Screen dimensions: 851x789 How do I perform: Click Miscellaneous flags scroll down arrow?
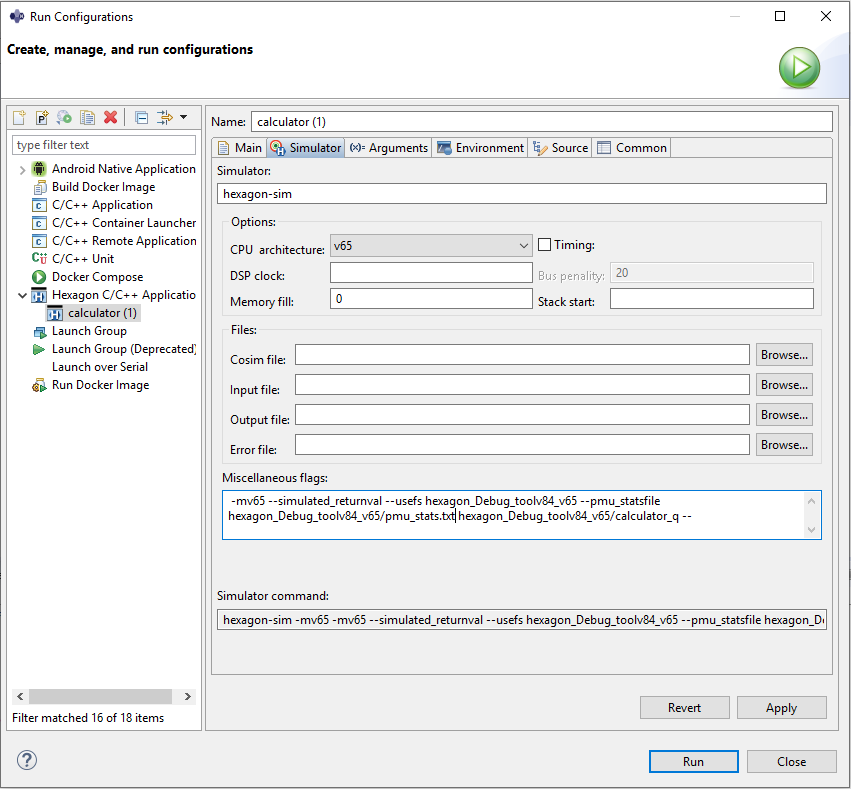coord(811,530)
